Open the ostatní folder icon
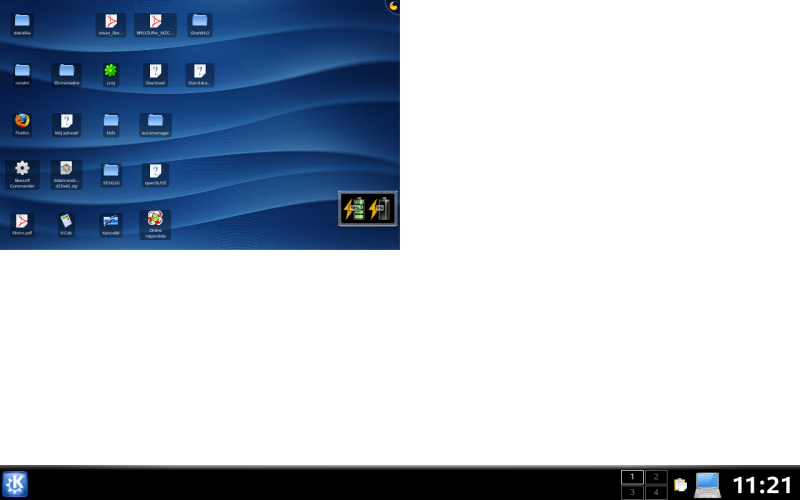 (x=22, y=74)
